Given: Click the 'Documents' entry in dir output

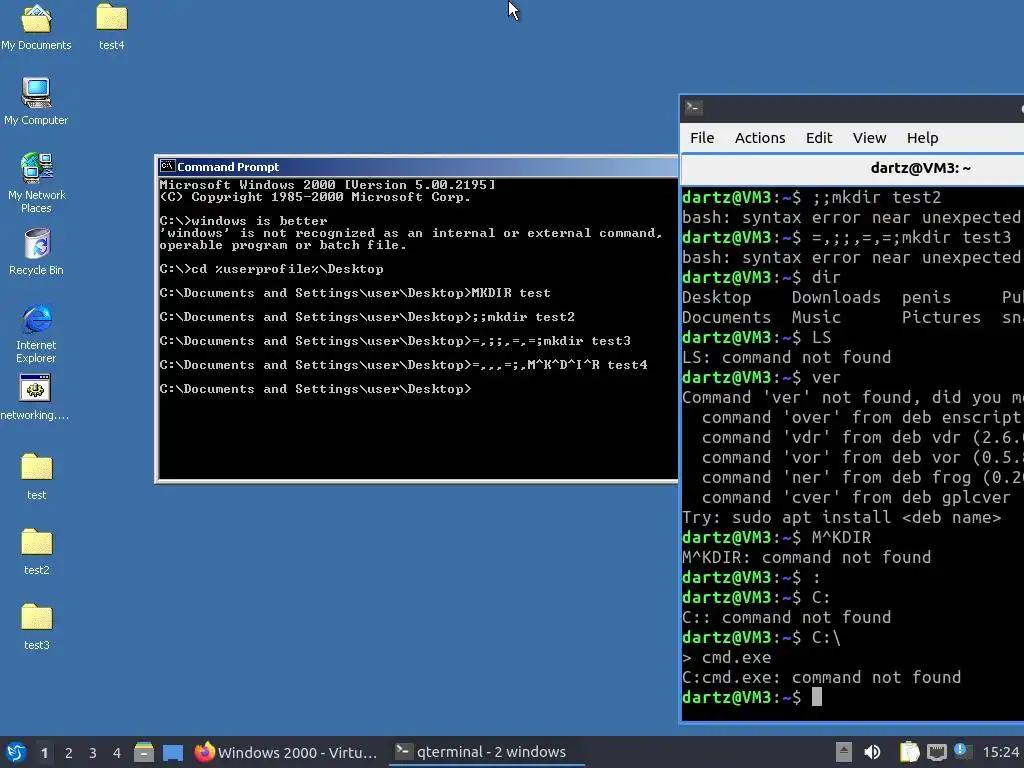Looking at the screenshot, I should point(726,317).
